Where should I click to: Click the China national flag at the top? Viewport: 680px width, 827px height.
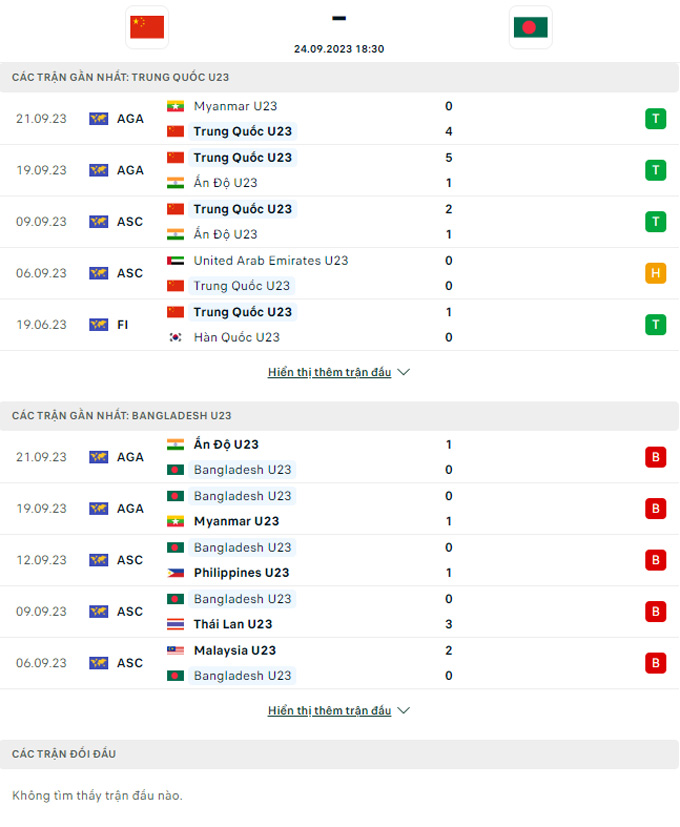[146, 27]
